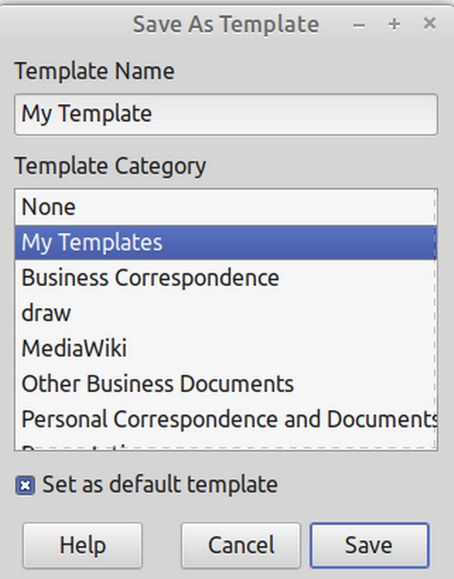Viewport: 454px width, 579px height.
Task: Click the partially visible last category entry
Action: pos(225,444)
